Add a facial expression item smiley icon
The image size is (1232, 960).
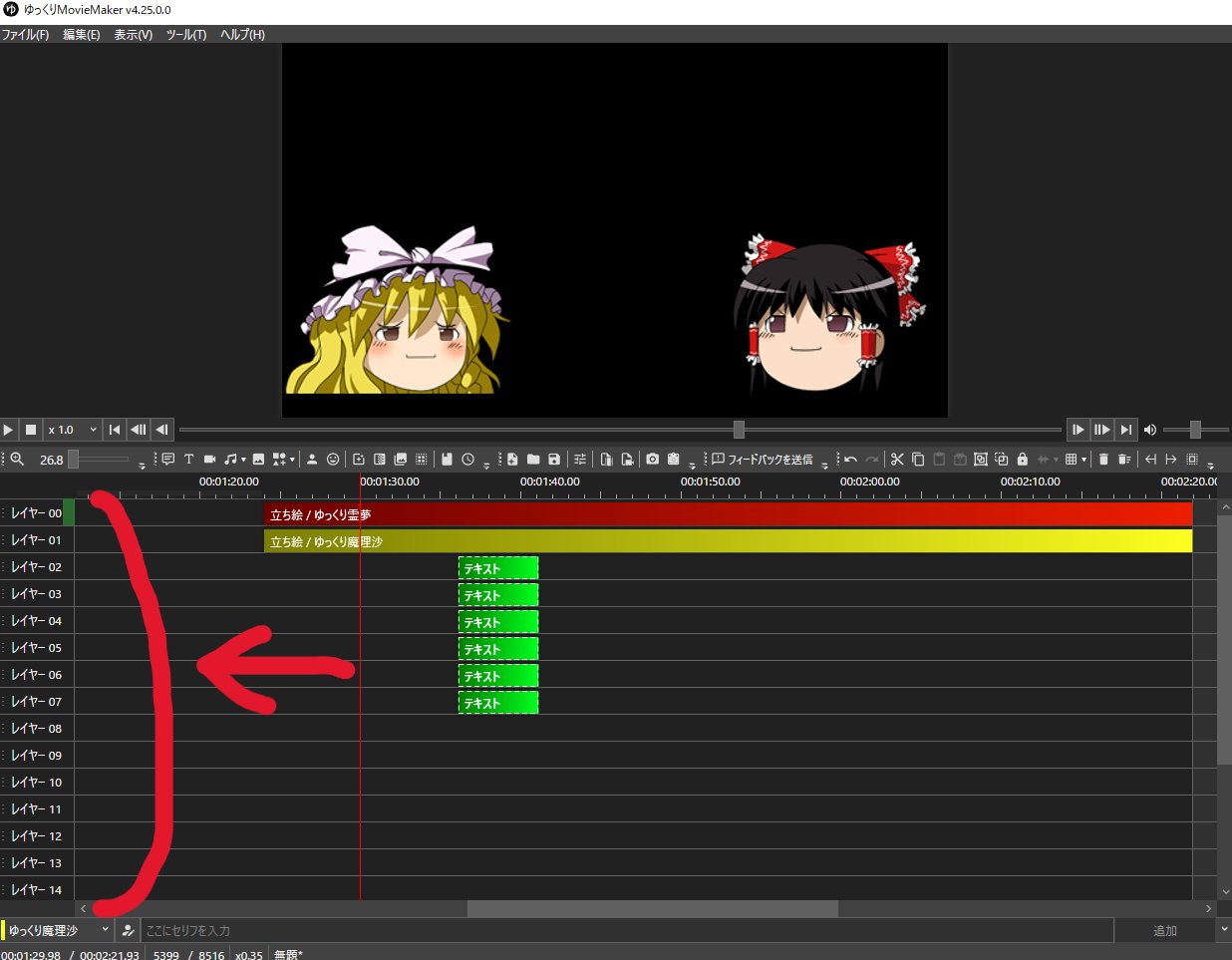pyautogui.click(x=333, y=459)
